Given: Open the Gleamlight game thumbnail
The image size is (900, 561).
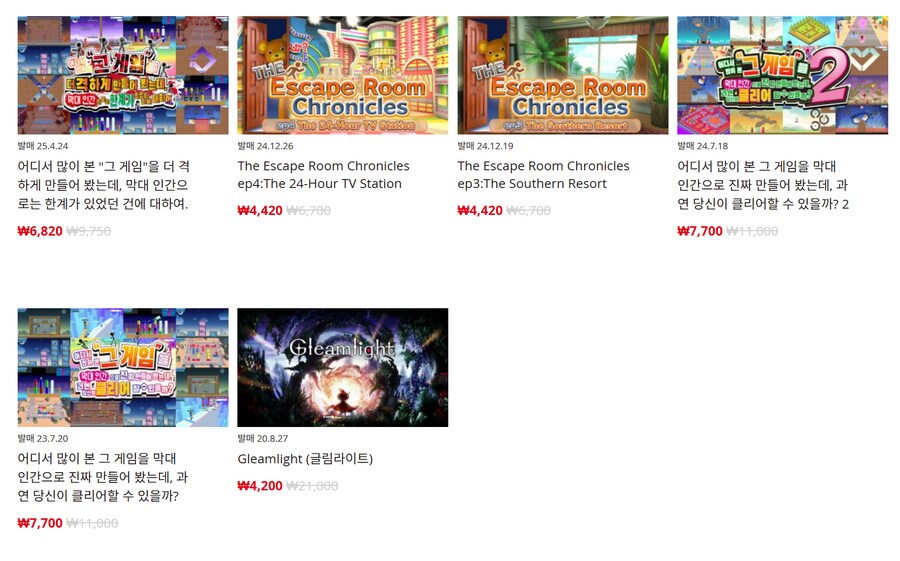Looking at the screenshot, I should point(343,367).
